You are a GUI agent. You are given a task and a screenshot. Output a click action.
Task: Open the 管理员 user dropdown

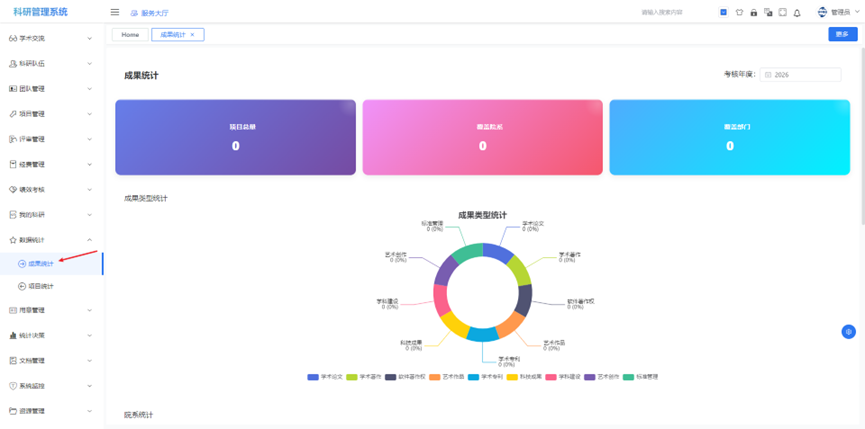838,13
